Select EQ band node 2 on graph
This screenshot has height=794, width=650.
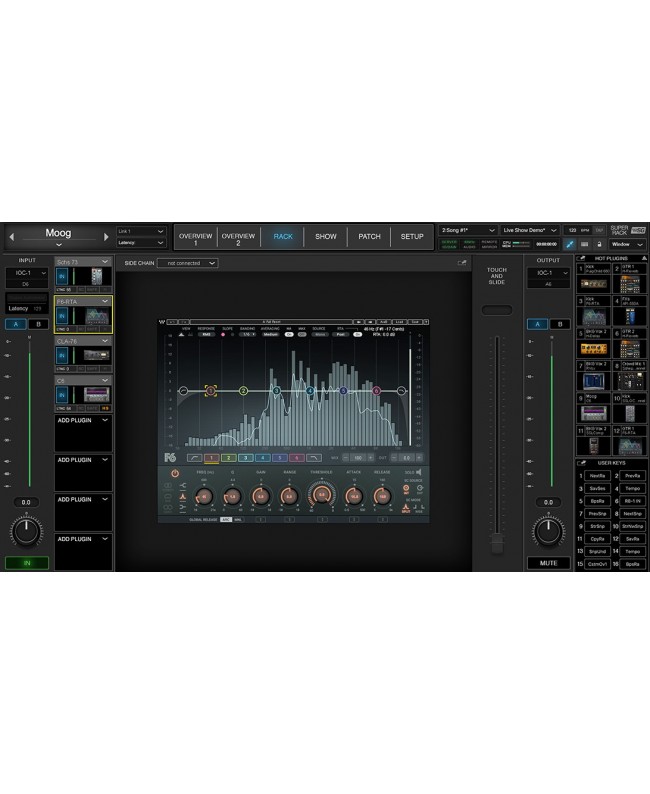243,390
